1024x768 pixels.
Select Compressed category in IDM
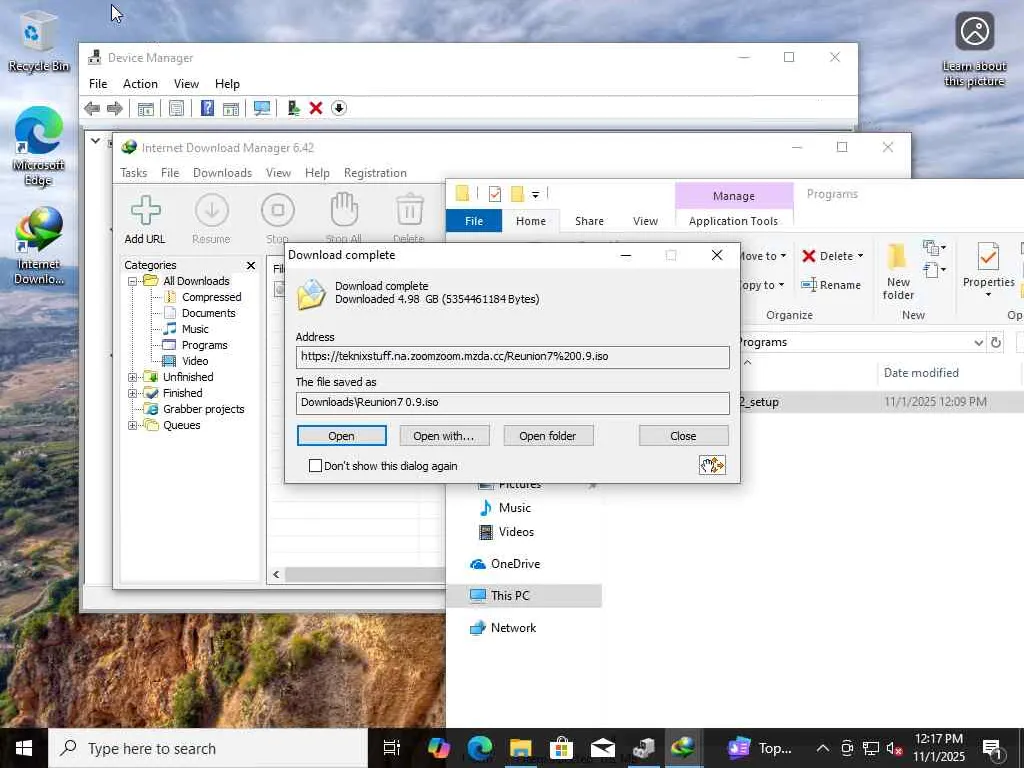point(211,297)
